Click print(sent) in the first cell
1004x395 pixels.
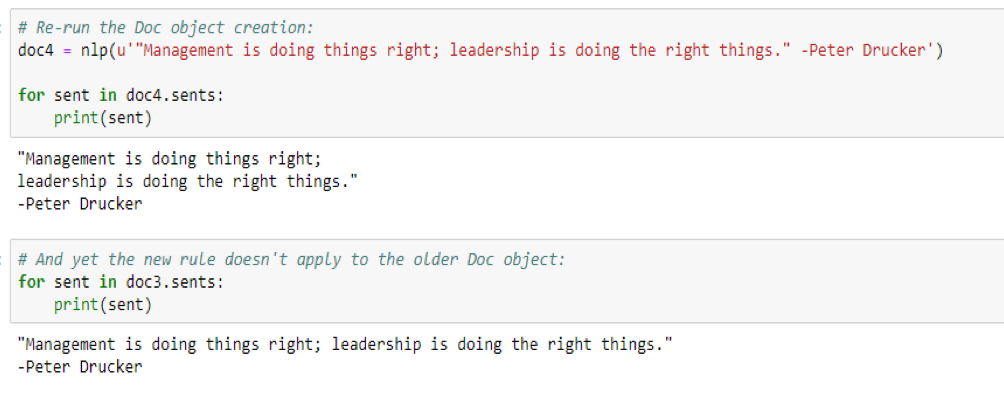[102, 118]
